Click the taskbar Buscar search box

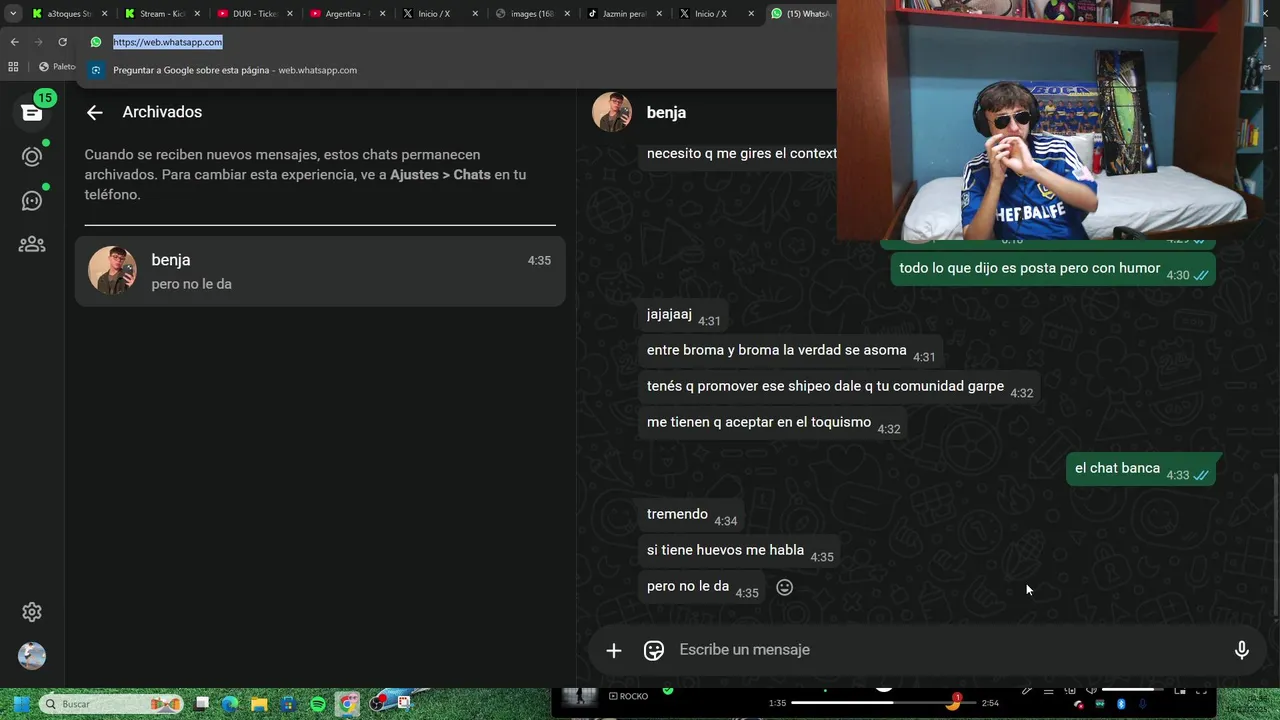point(111,704)
